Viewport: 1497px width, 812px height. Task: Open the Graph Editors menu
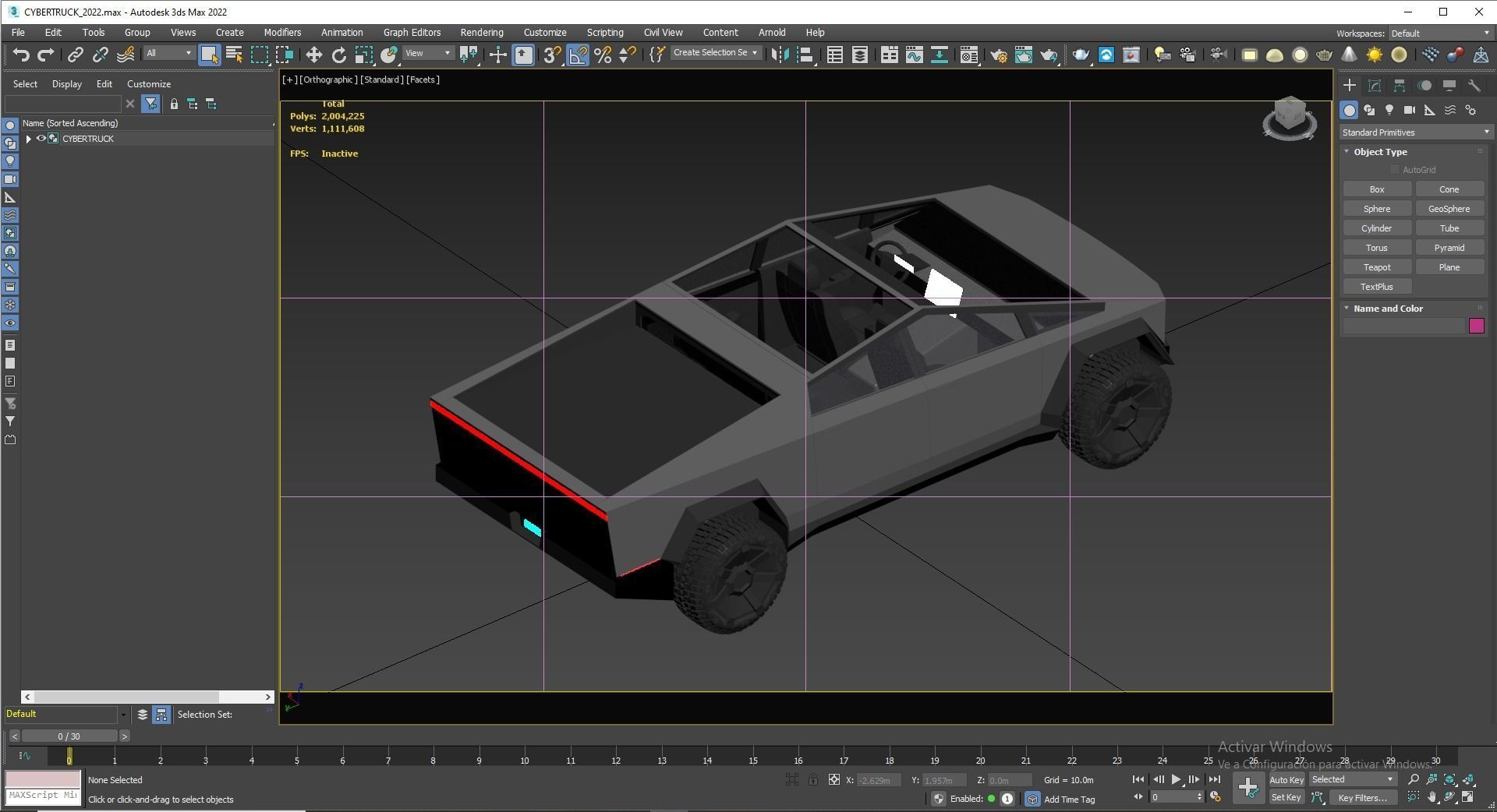coord(412,33)
